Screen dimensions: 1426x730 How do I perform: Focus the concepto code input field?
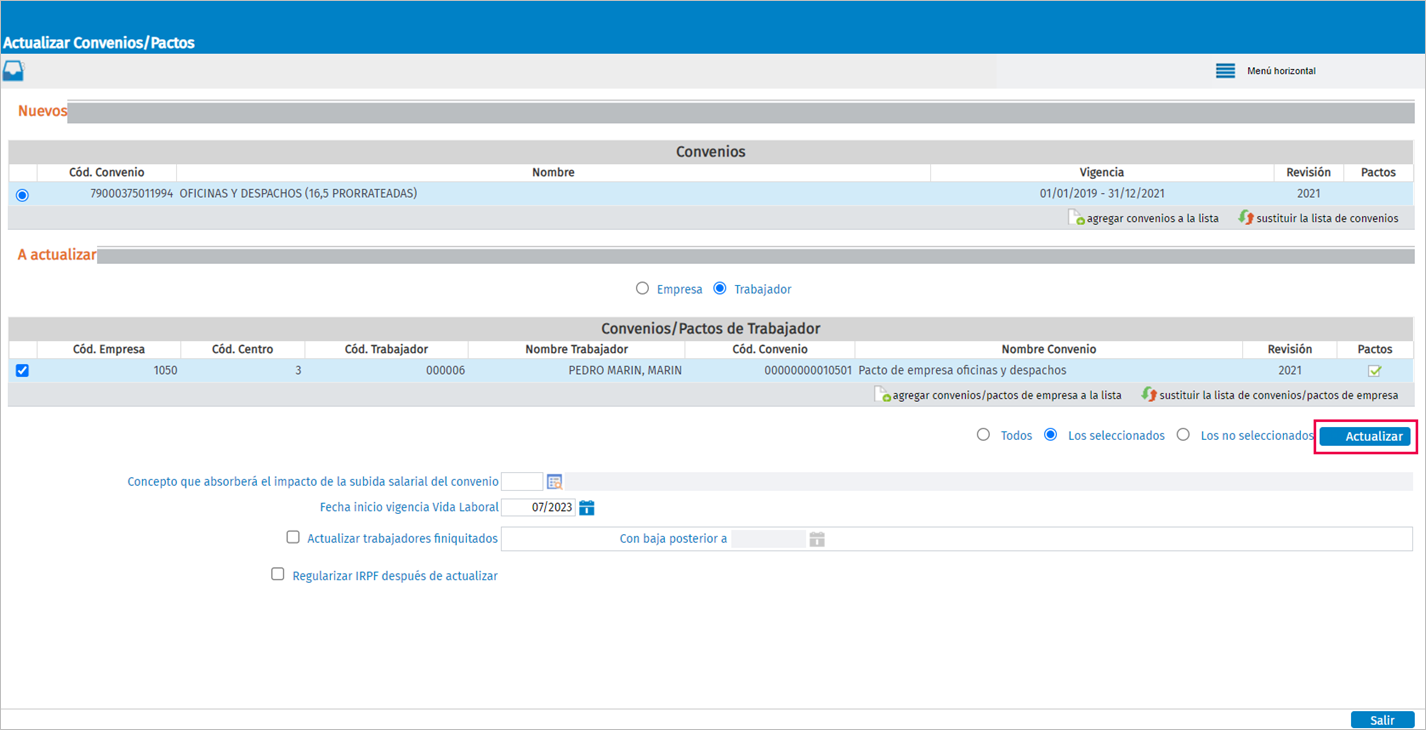(522, 482)
